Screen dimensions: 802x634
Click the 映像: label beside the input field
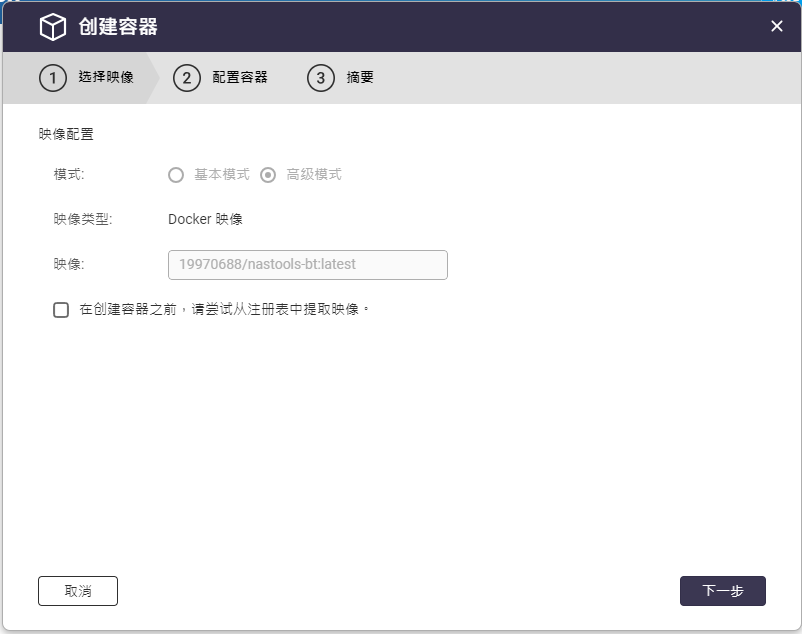(x=69, y=264)
